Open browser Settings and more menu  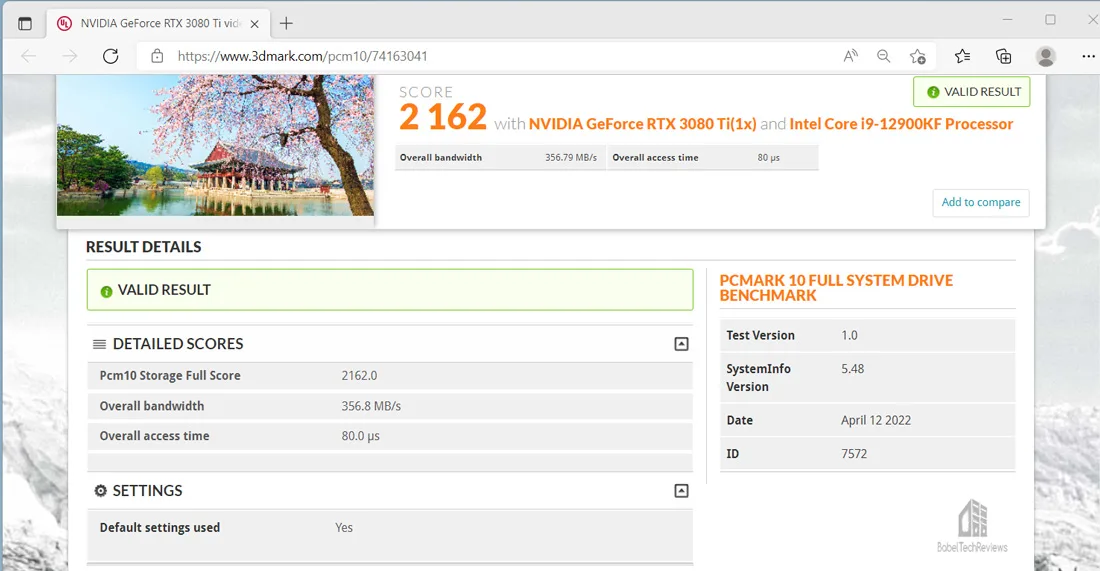click(x=1088, y=56)
